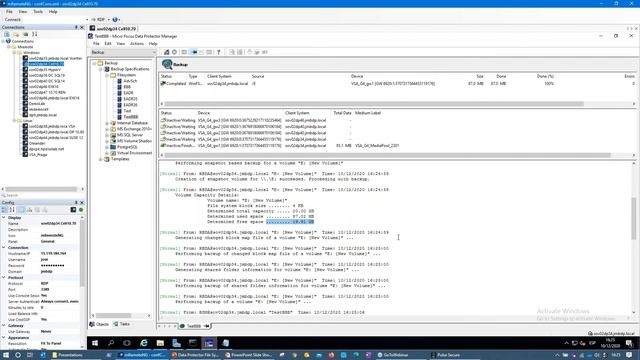Click the categorized view icon in Config

point(4,210)
